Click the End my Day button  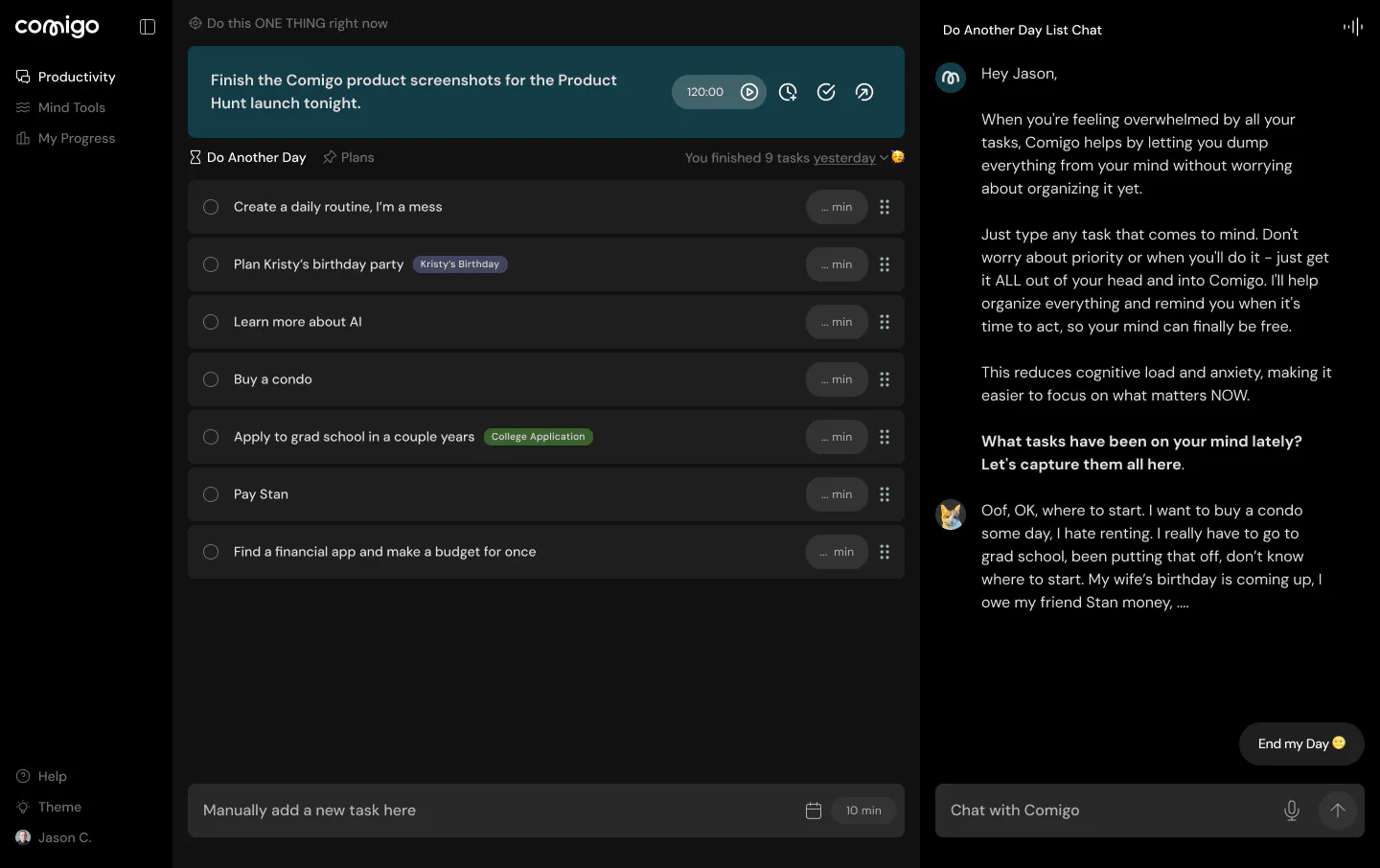click(1301, 743)
